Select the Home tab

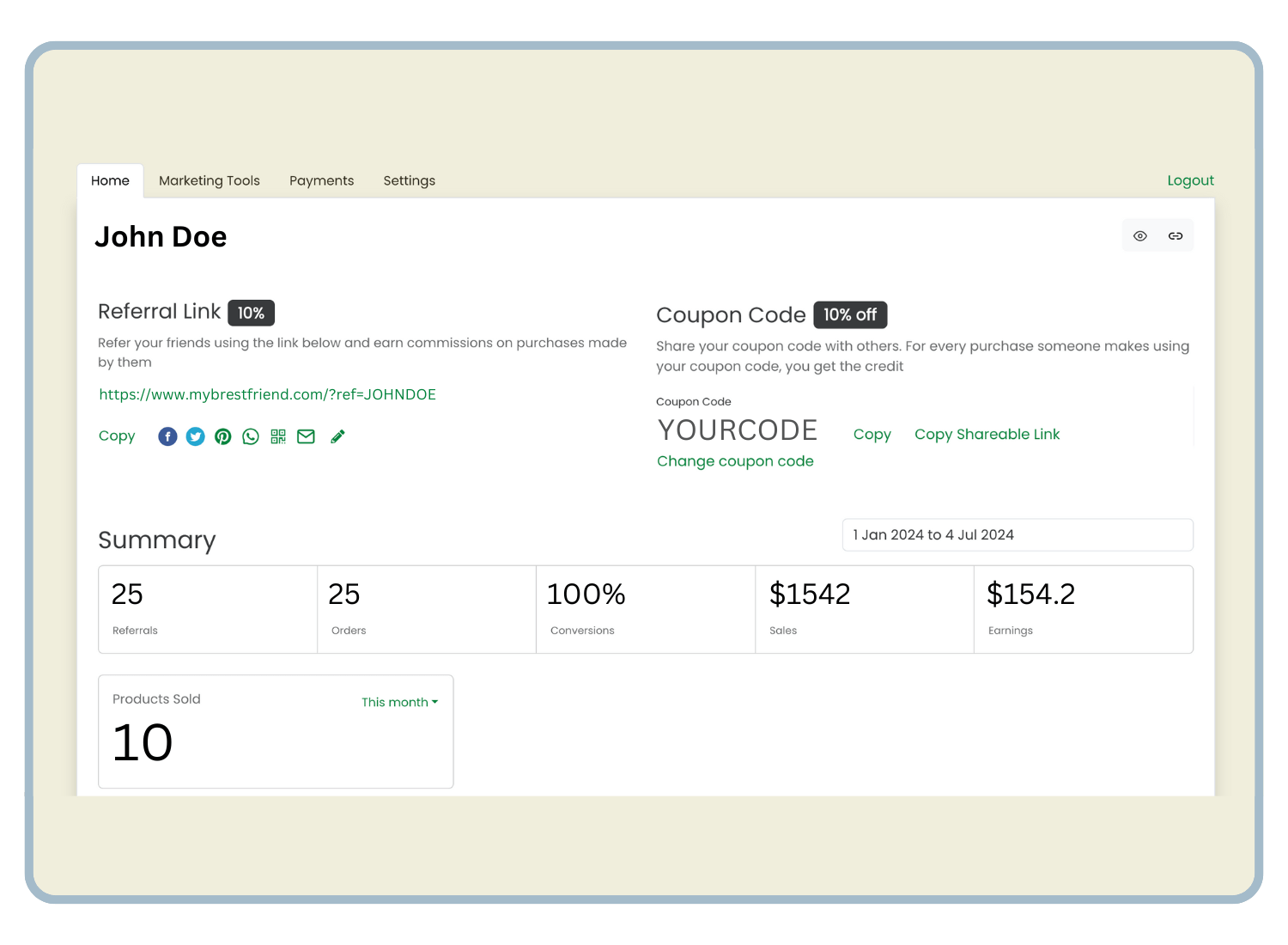pyautogui.click(x=110, y=180)
